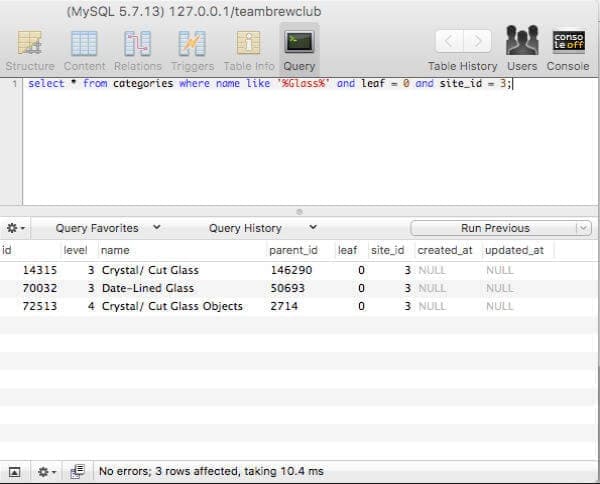Select created_at NULL in Date-Lined Glass row
This screenshot has width=600, height=484.
pos(432,288)
